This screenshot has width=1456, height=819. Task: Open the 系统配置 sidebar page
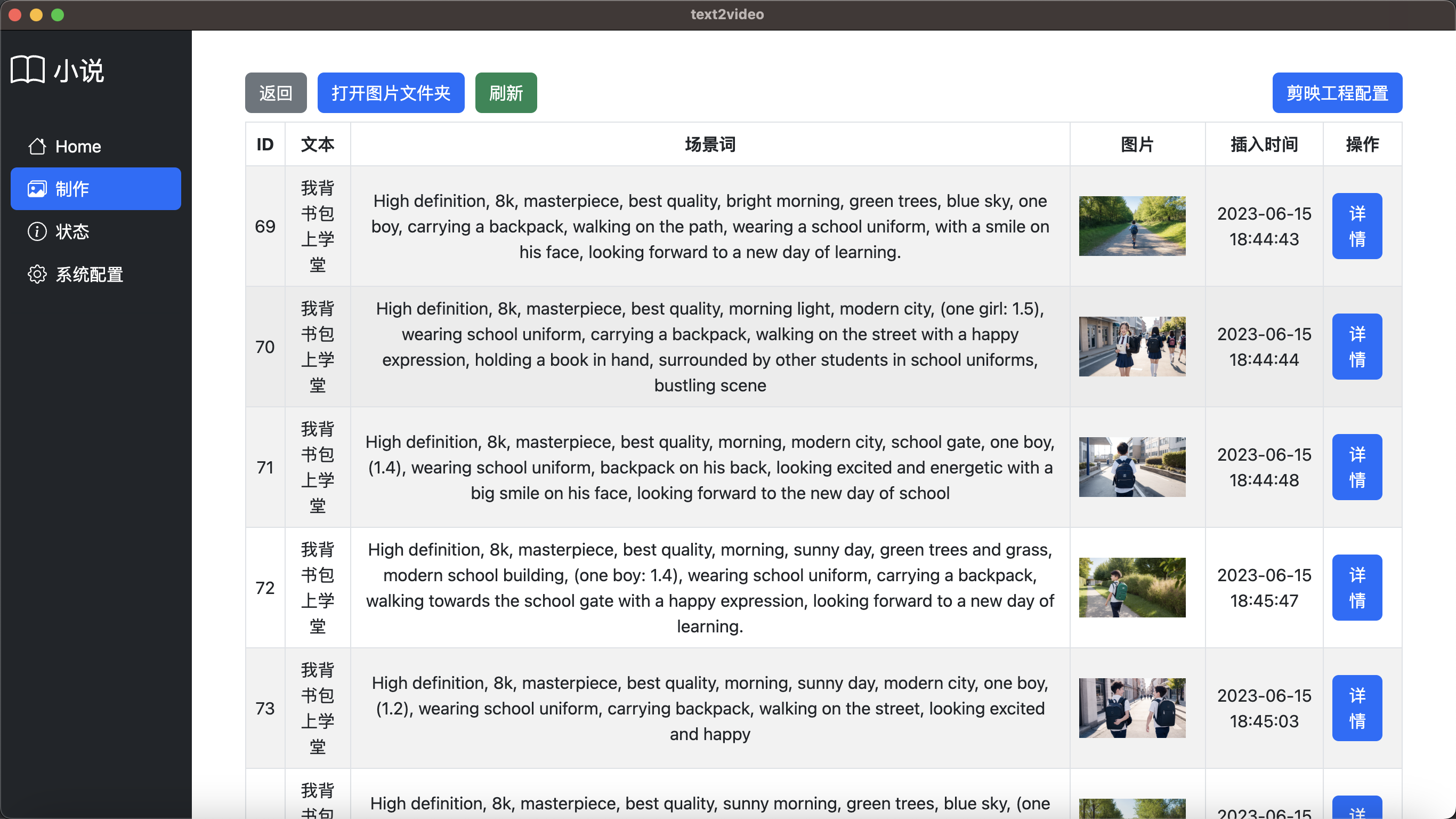click(x=90, y=274)
